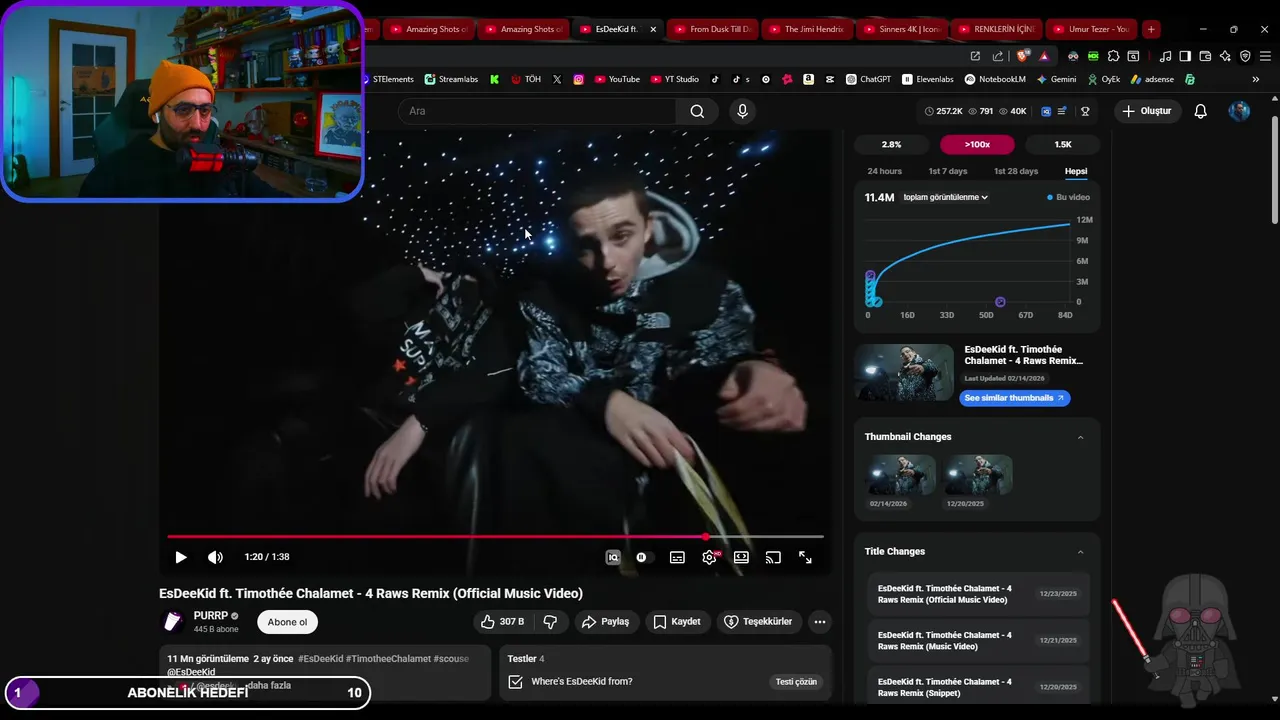Collapse the Title Changes section
Viewport: 1280px width, 720px height.
pyautogui.click(x=1080, y=552)
